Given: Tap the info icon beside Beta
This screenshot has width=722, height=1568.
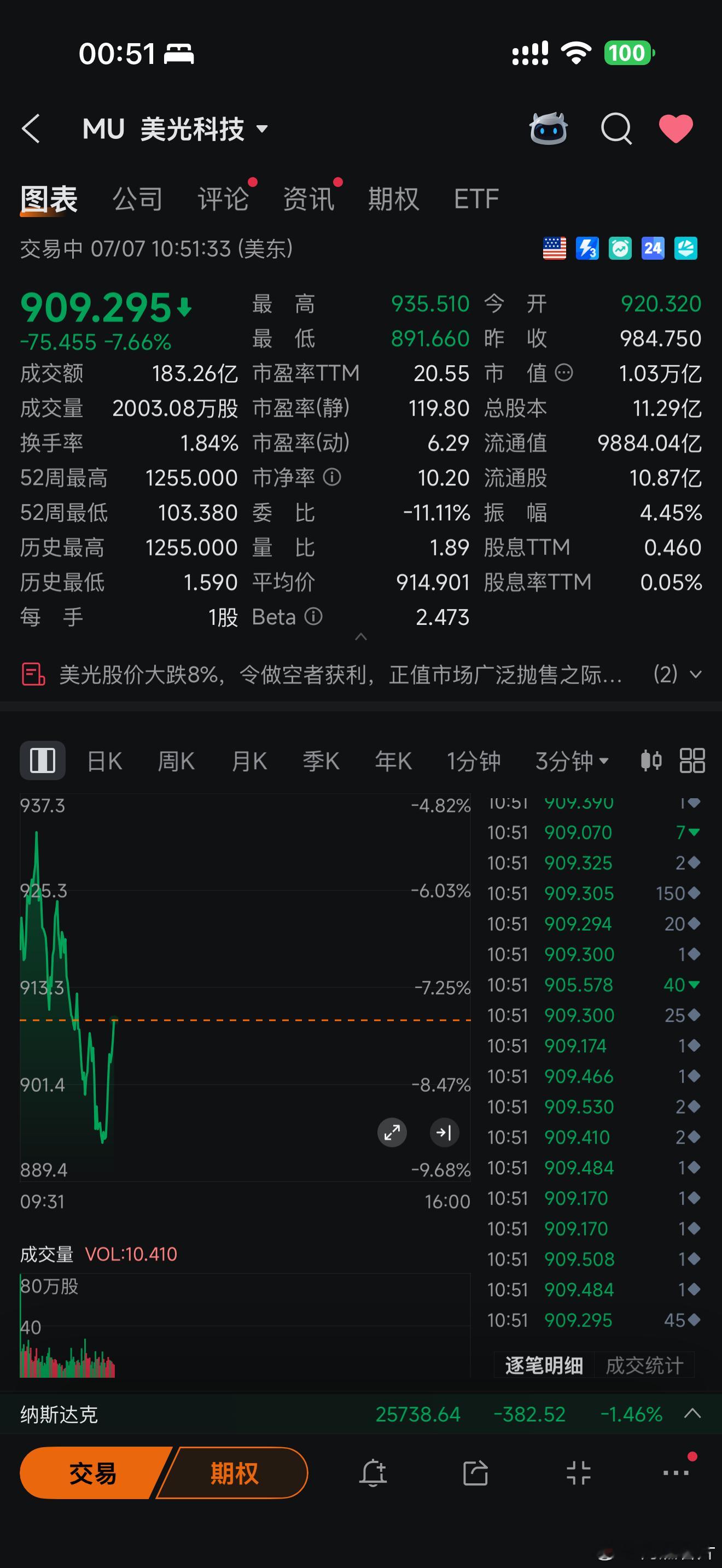Looking at the screenshot, I should coord(313,617).
